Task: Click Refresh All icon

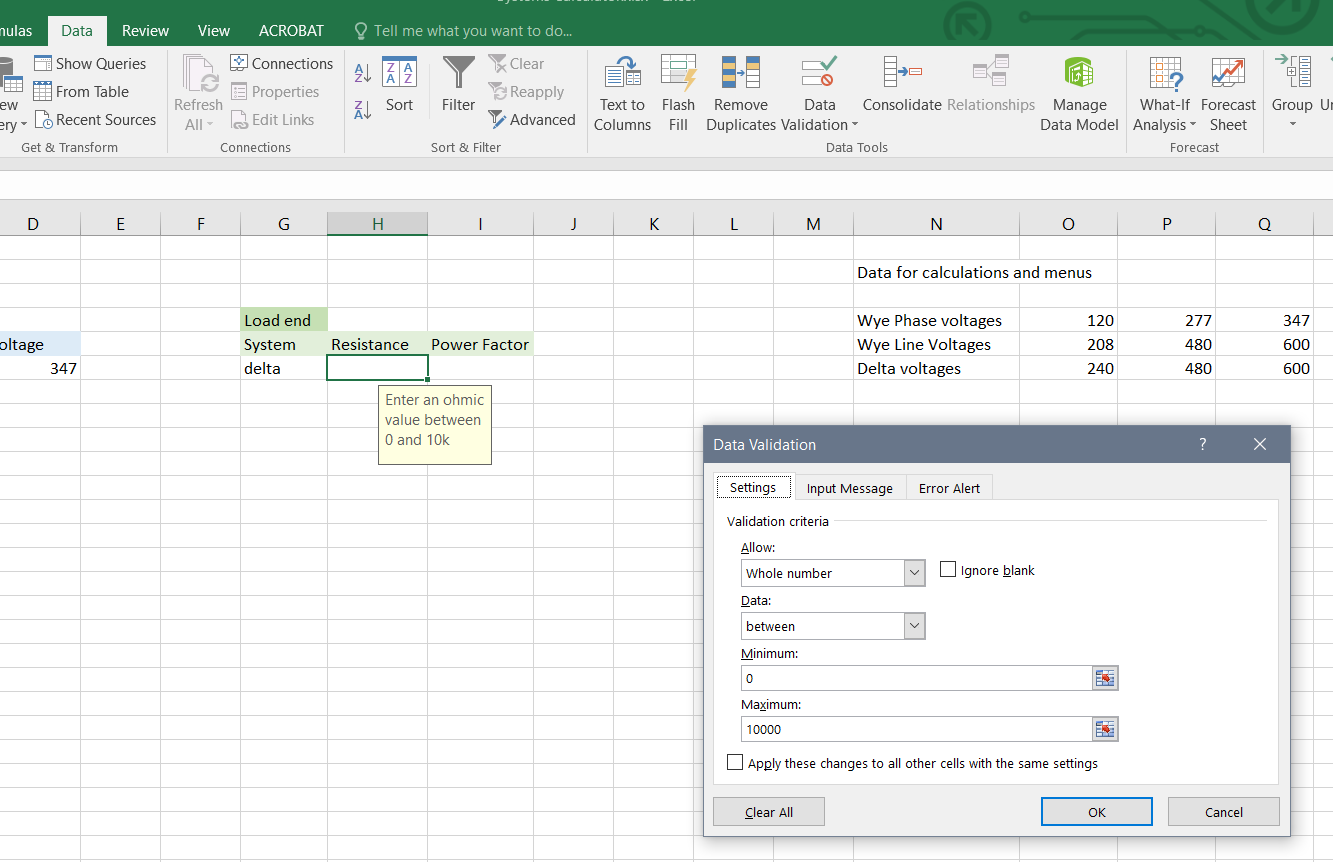Action: (199, 74)
